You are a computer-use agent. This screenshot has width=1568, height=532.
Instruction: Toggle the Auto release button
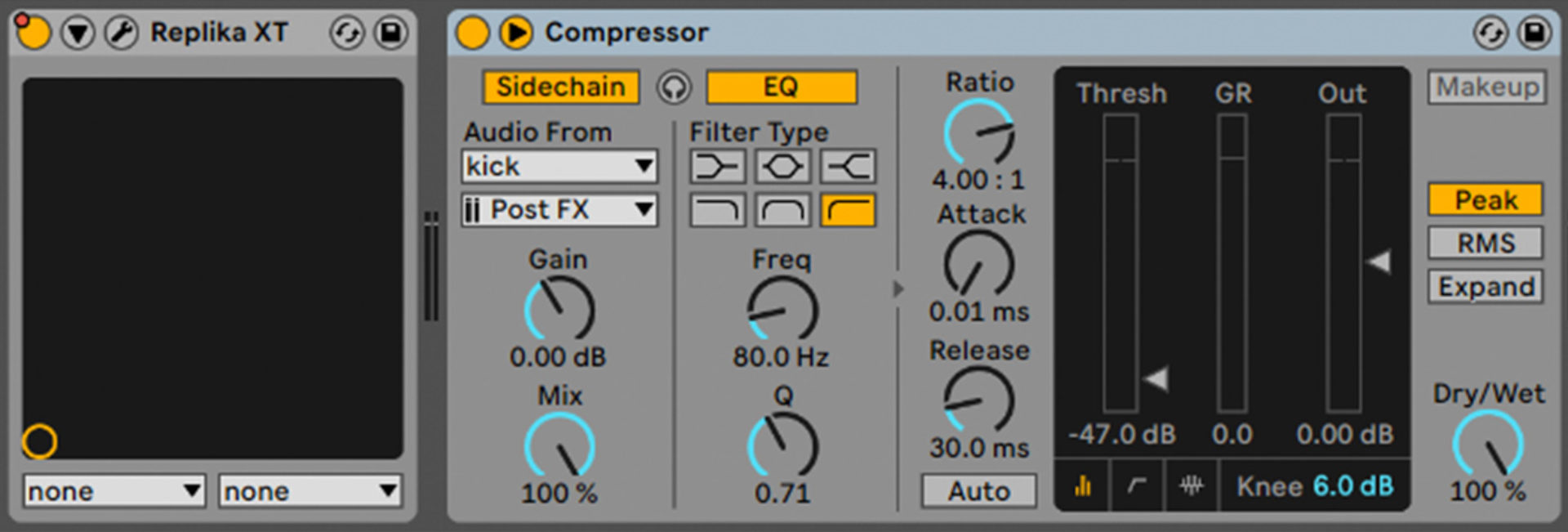click(979, 491)
